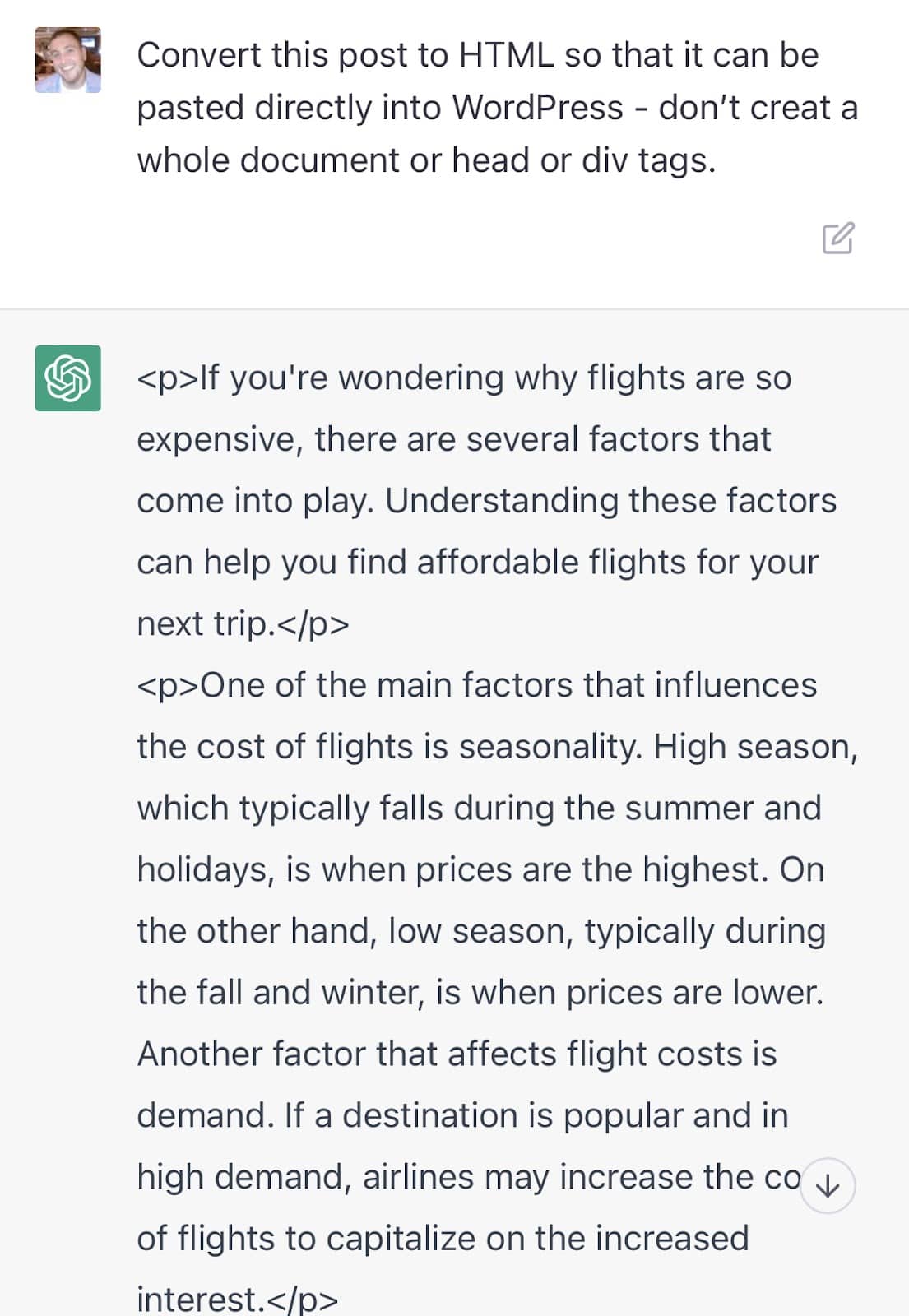Click the text "Understanding these factors"

click(x=610, y=501)
